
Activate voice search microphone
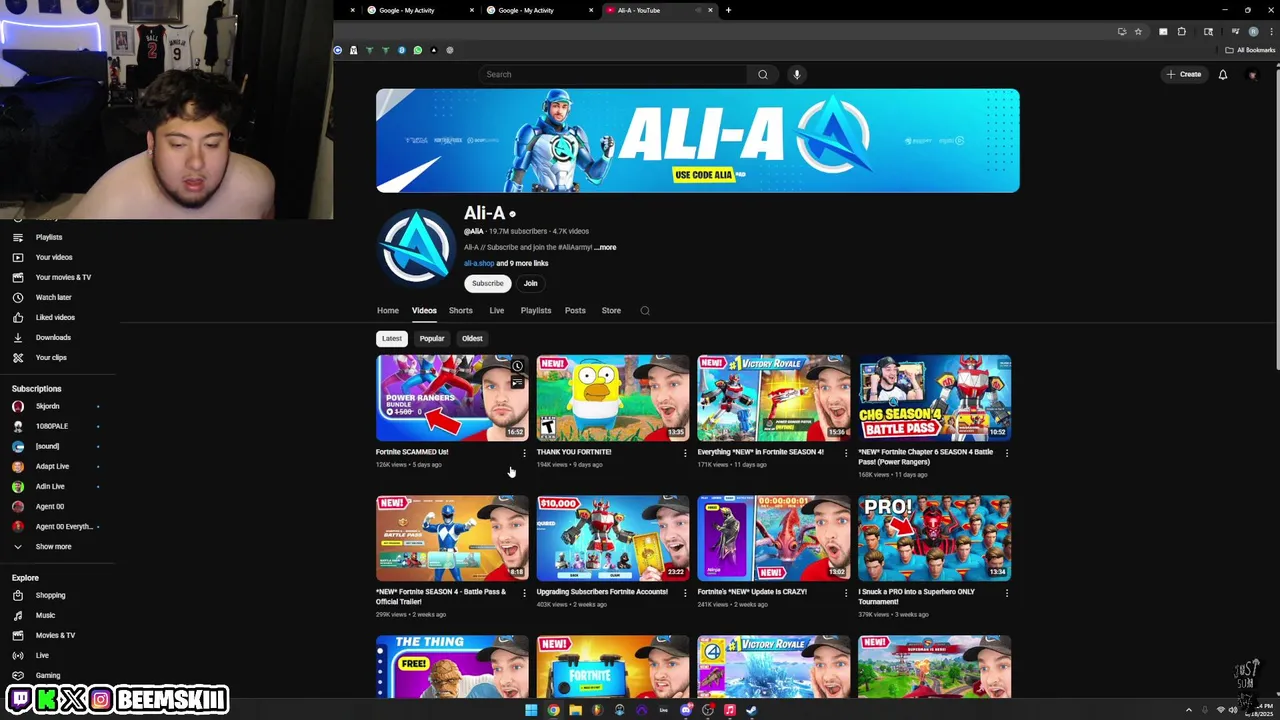pyautogui.click(x=797, y=74)
